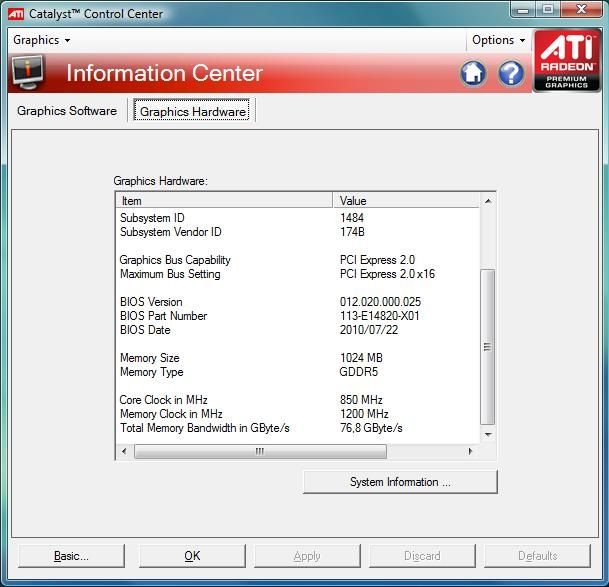Screen dimensions: 609x587
Task: Click the value 1024 MB
Action: tap(361, 358)
